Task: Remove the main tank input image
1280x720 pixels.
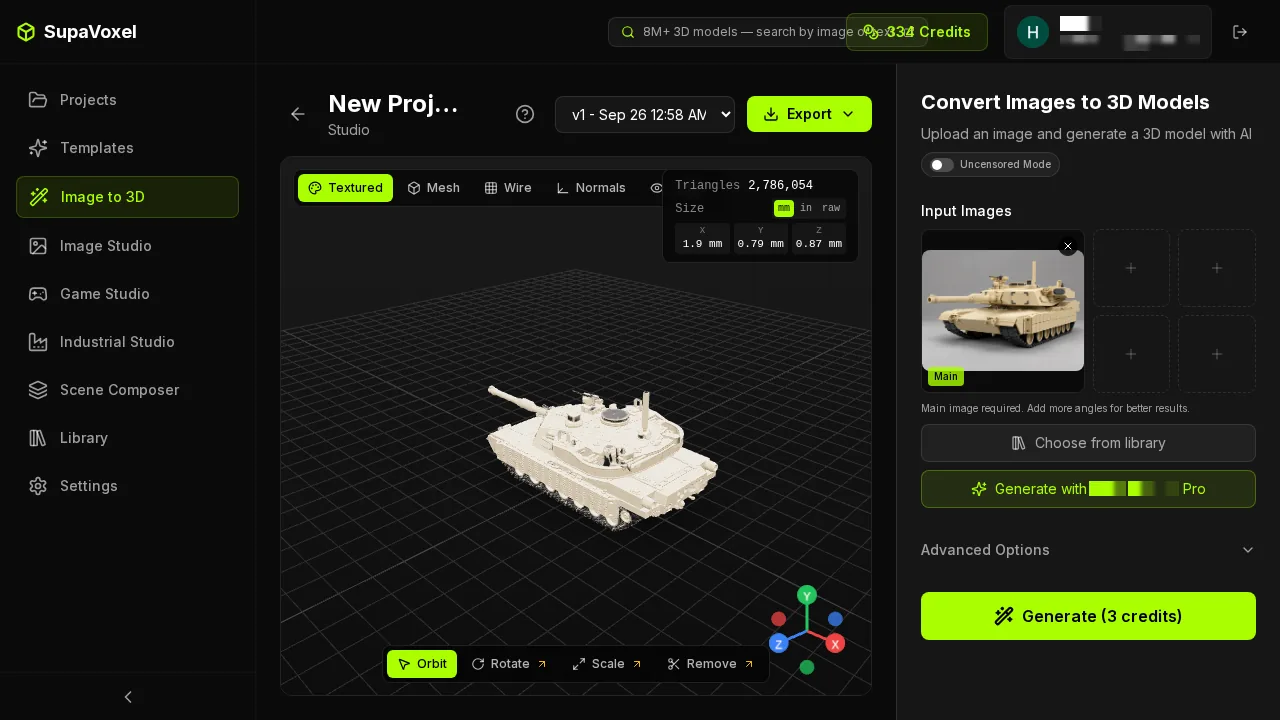Action: pyautogui.click(x=1068, y=246)
